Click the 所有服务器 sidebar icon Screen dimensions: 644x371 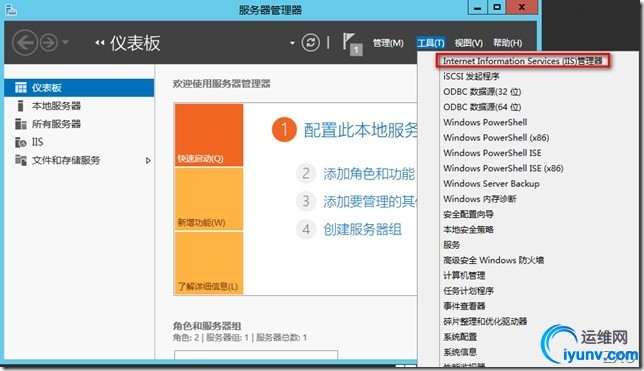(21, 124)
